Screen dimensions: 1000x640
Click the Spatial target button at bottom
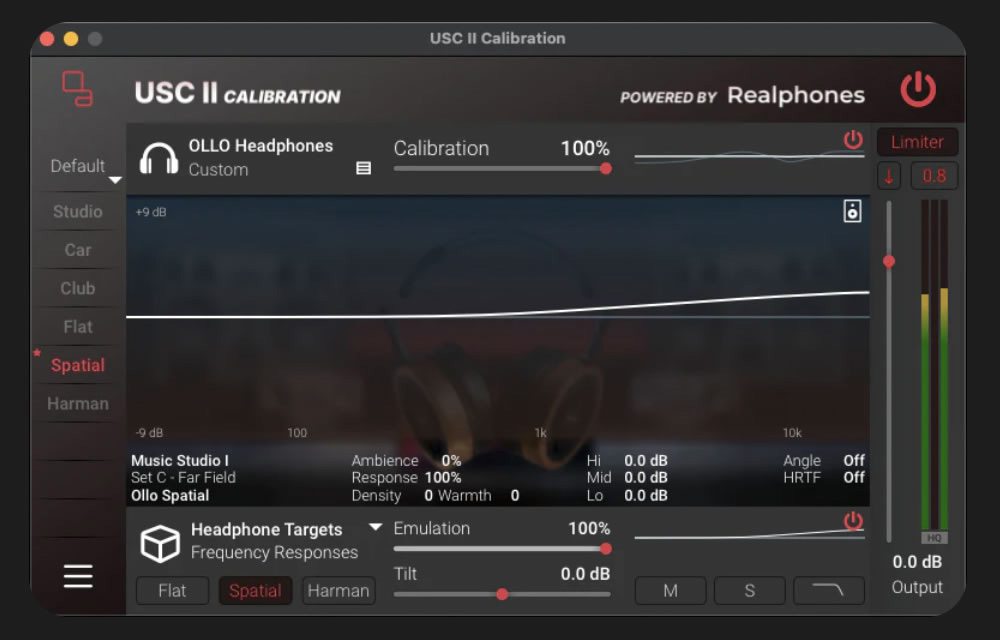click(x=255, y=591)
